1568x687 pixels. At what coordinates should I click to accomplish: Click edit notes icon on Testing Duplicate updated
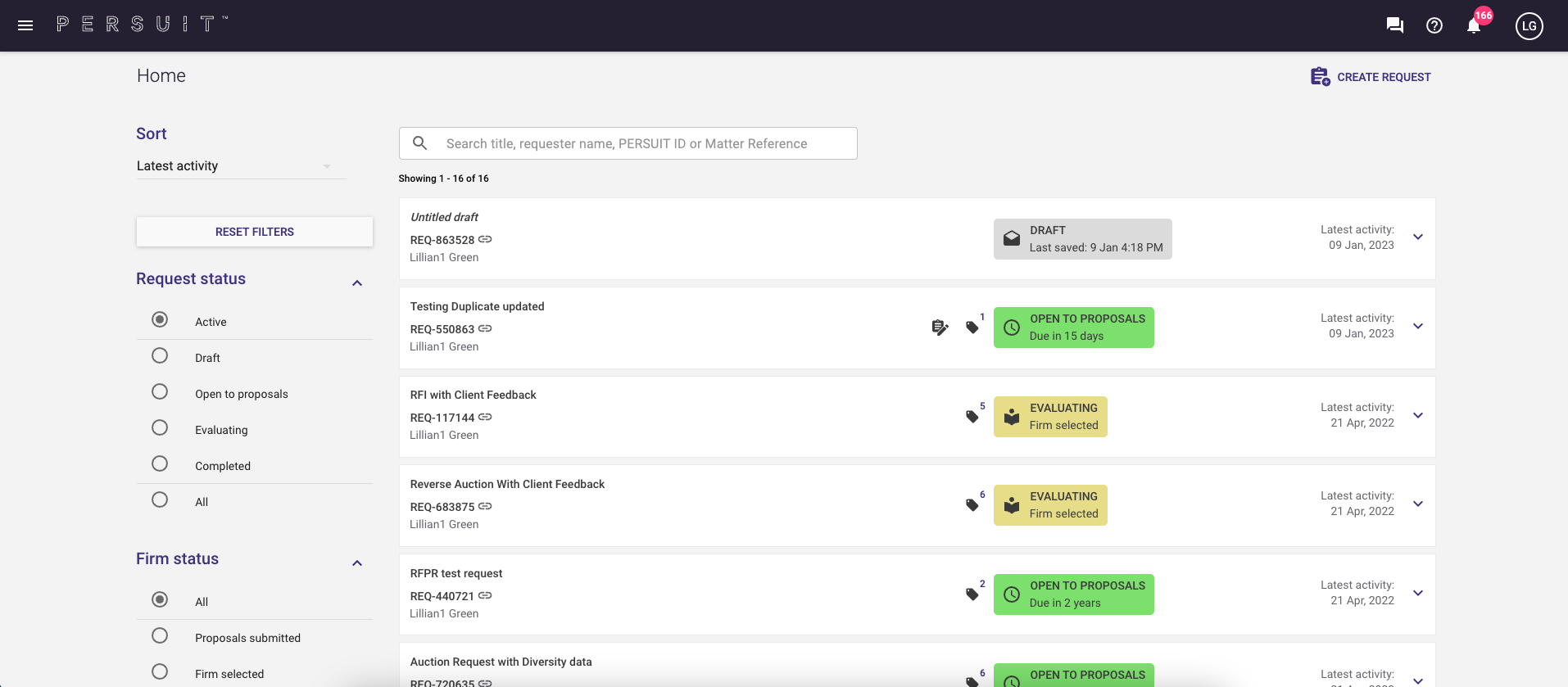[940, 328]
